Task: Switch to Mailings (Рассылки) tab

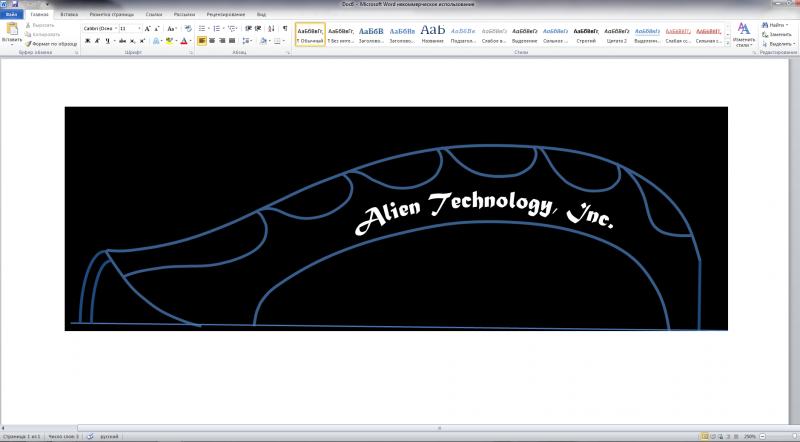Action: coord(184,14)
